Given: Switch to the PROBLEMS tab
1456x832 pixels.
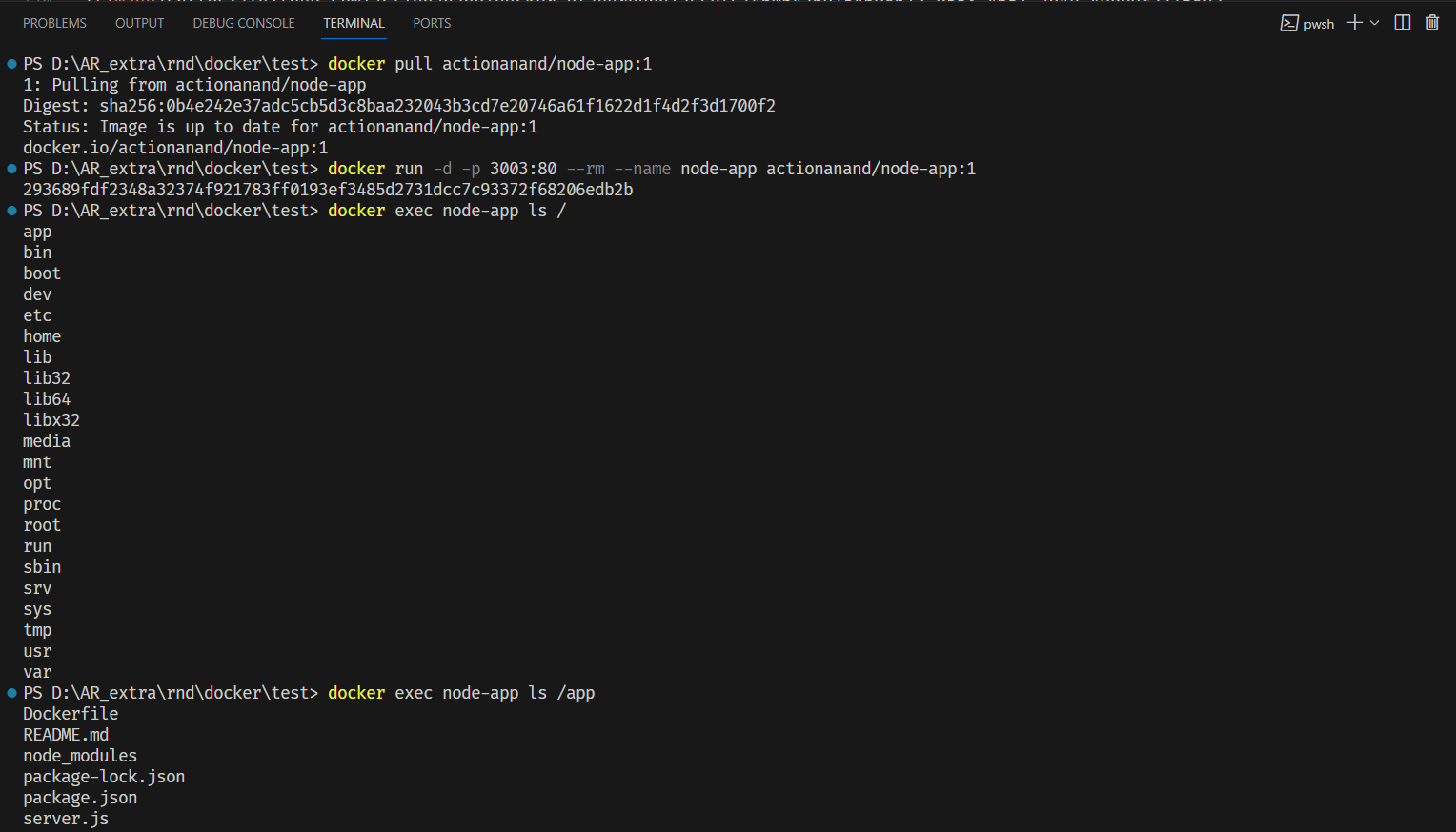Looking at the screenshot, I should pyautogui.click(x=54, y=22).
